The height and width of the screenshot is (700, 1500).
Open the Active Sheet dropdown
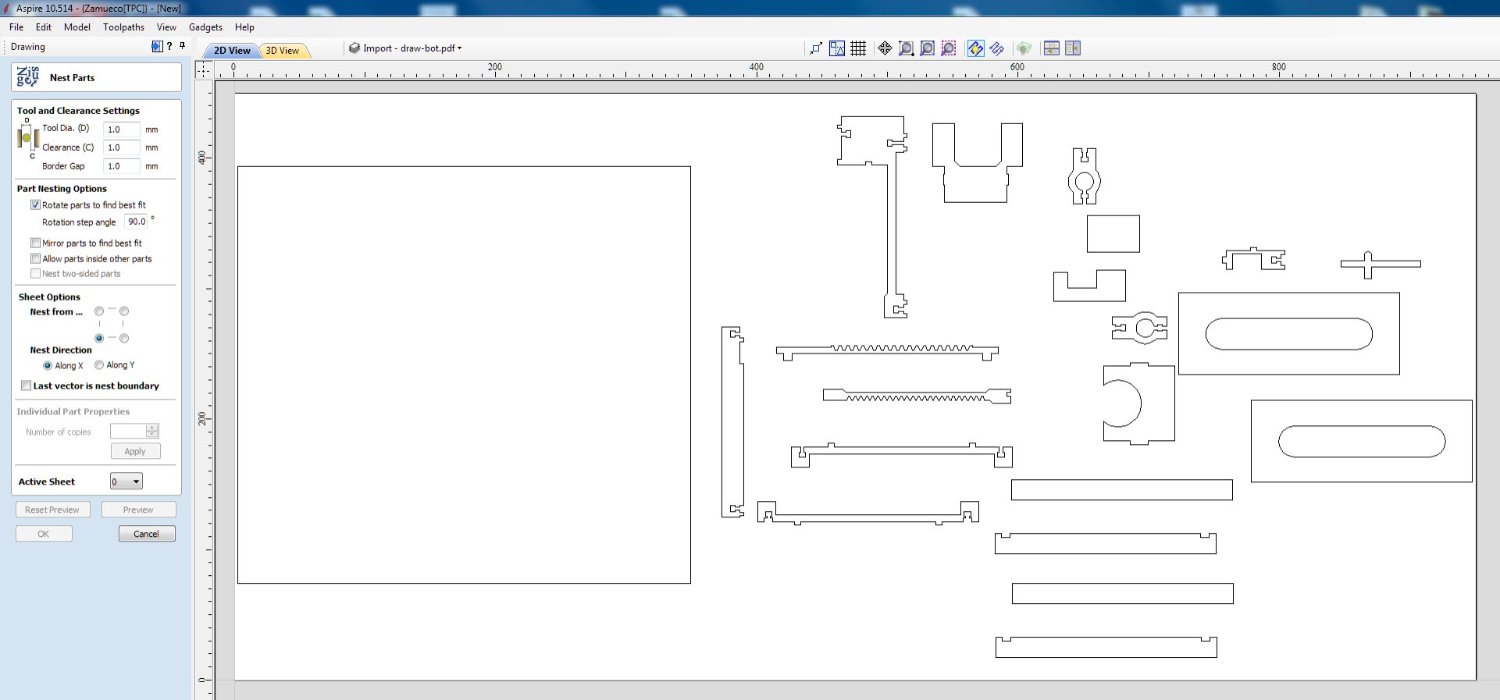click(126, 482)
